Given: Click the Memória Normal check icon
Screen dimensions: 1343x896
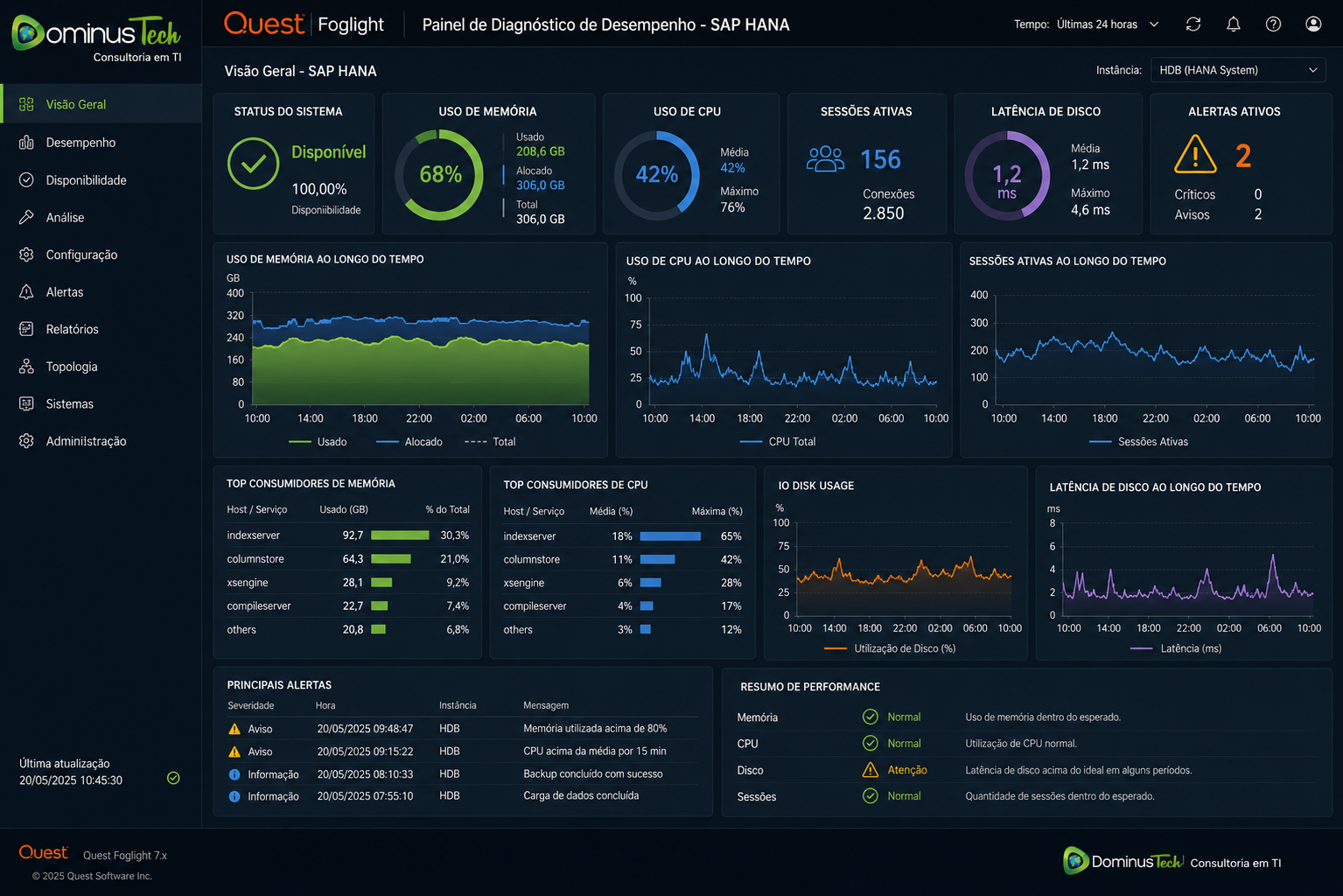Looking at the screenshot, I should coord(871,717).
